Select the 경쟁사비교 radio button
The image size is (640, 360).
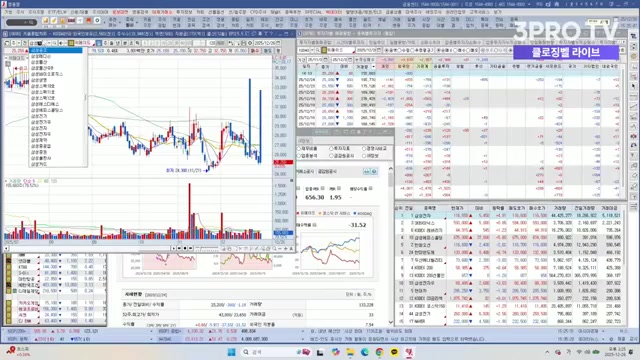click(x=364, y=149)
